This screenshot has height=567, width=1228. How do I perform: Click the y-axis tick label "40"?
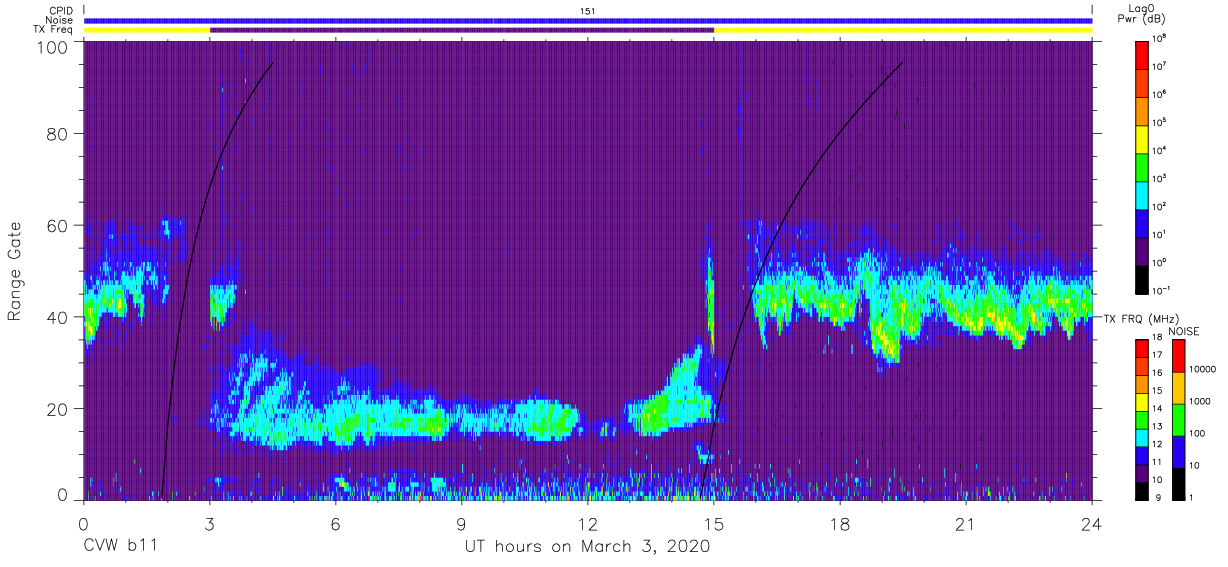pyautogui.click(x=57, y=317)
